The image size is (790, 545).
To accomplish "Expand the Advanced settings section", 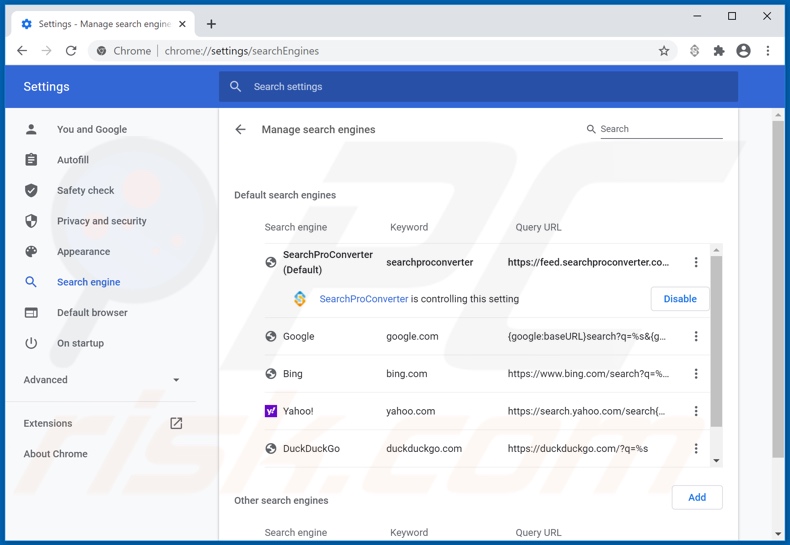I will coord(101,380).
